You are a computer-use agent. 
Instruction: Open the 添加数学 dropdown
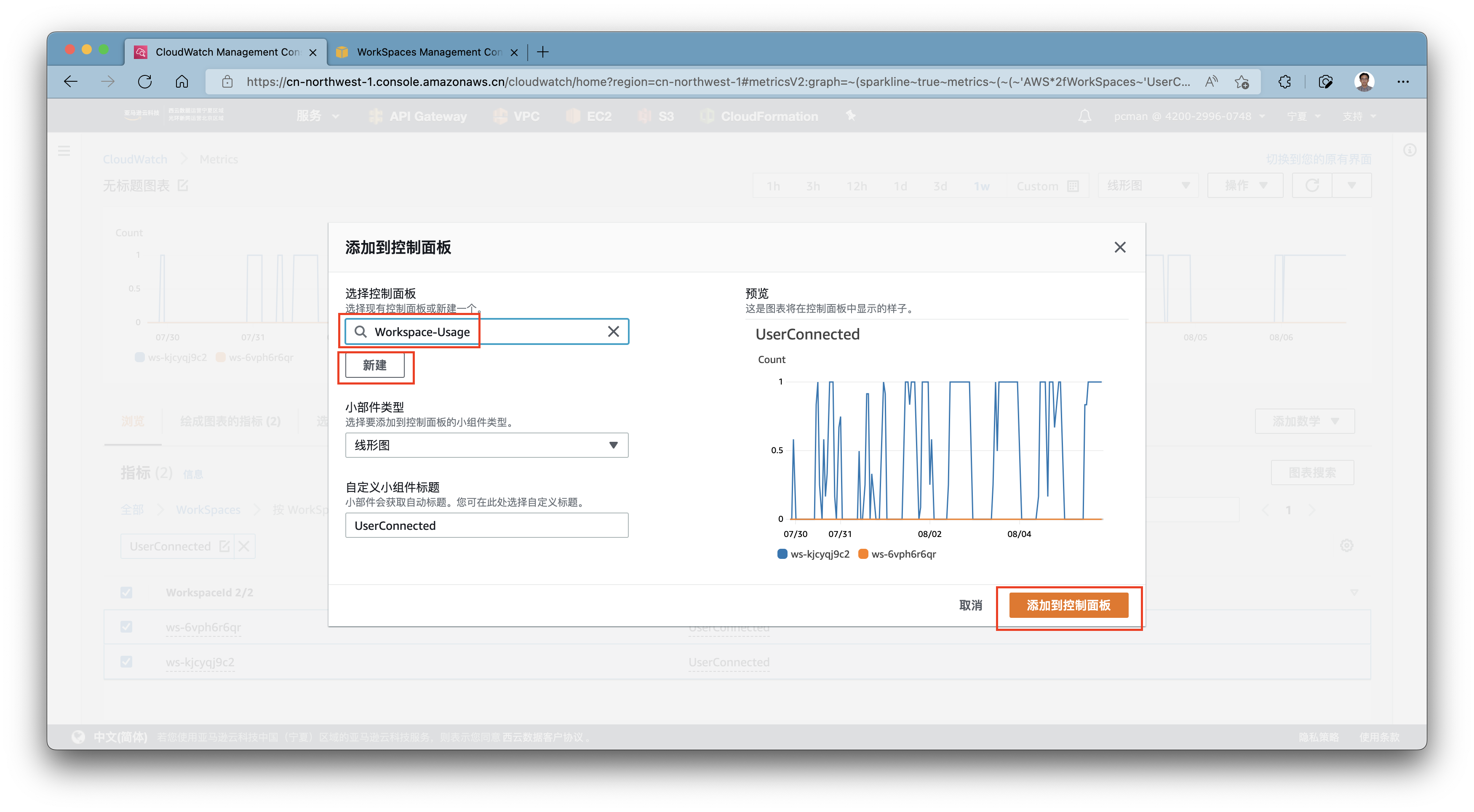tap(1305, 421)
